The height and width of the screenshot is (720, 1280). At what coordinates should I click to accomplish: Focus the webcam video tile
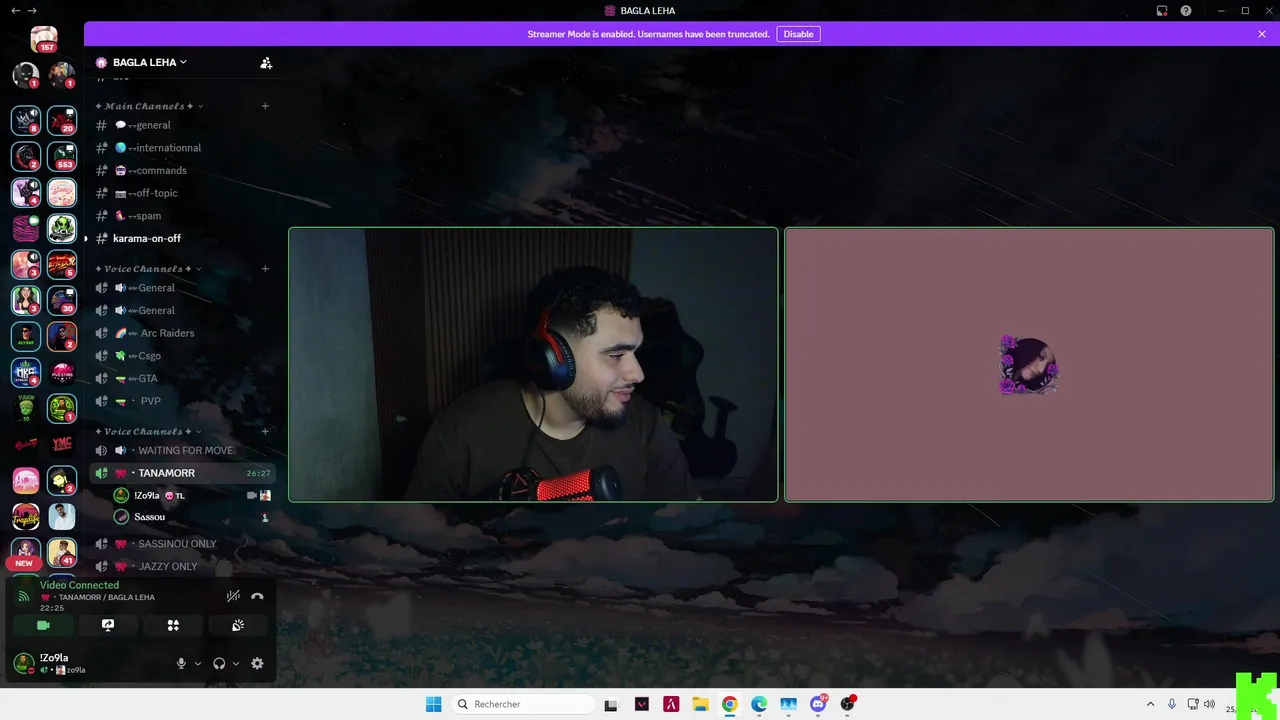(x=533, y=365)
